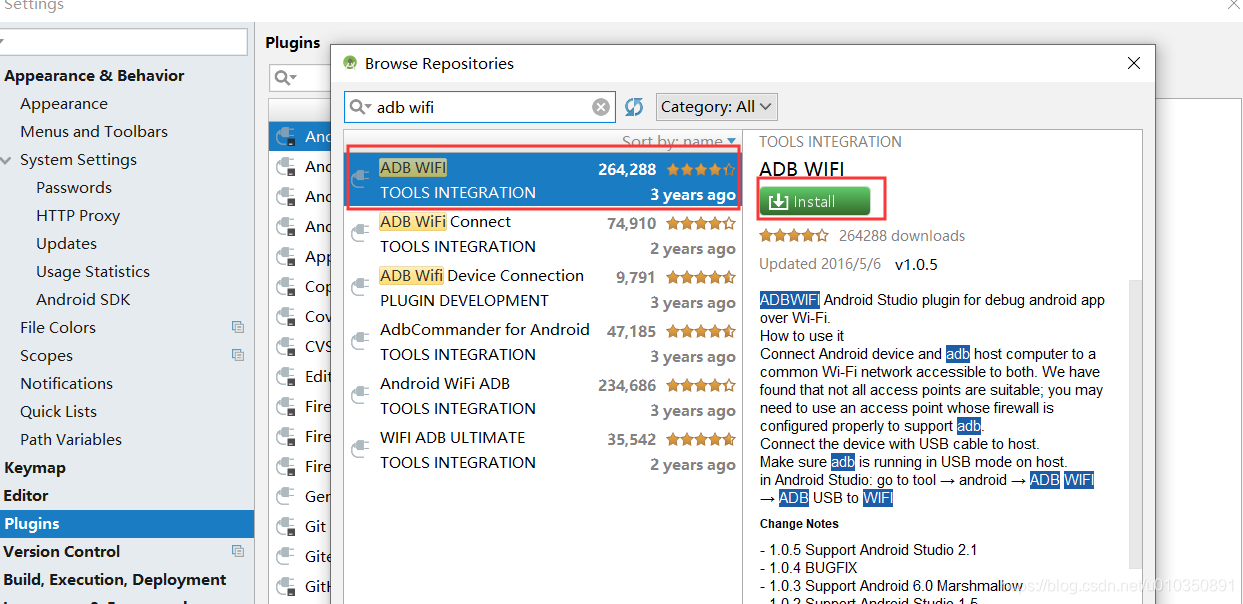Click the WIFI ADB ULTIMATE plug icon
This screenshot has height=604, width=1243.
(360, 450)
